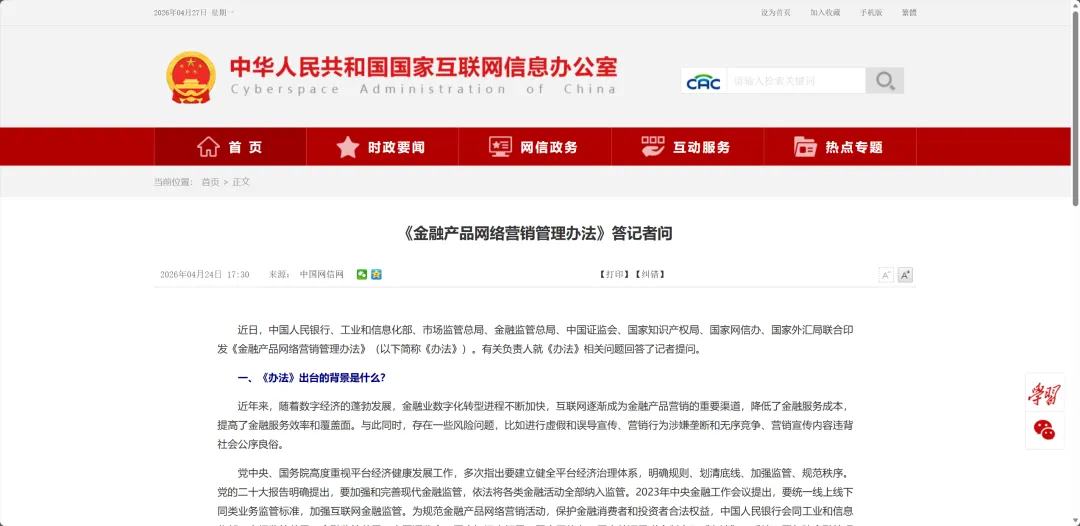Image resolution: width=1080 pixels, height=526 pixels.
Task: Switch to 繁體 traditional Chinese
Action: click(x=909, y=12)
